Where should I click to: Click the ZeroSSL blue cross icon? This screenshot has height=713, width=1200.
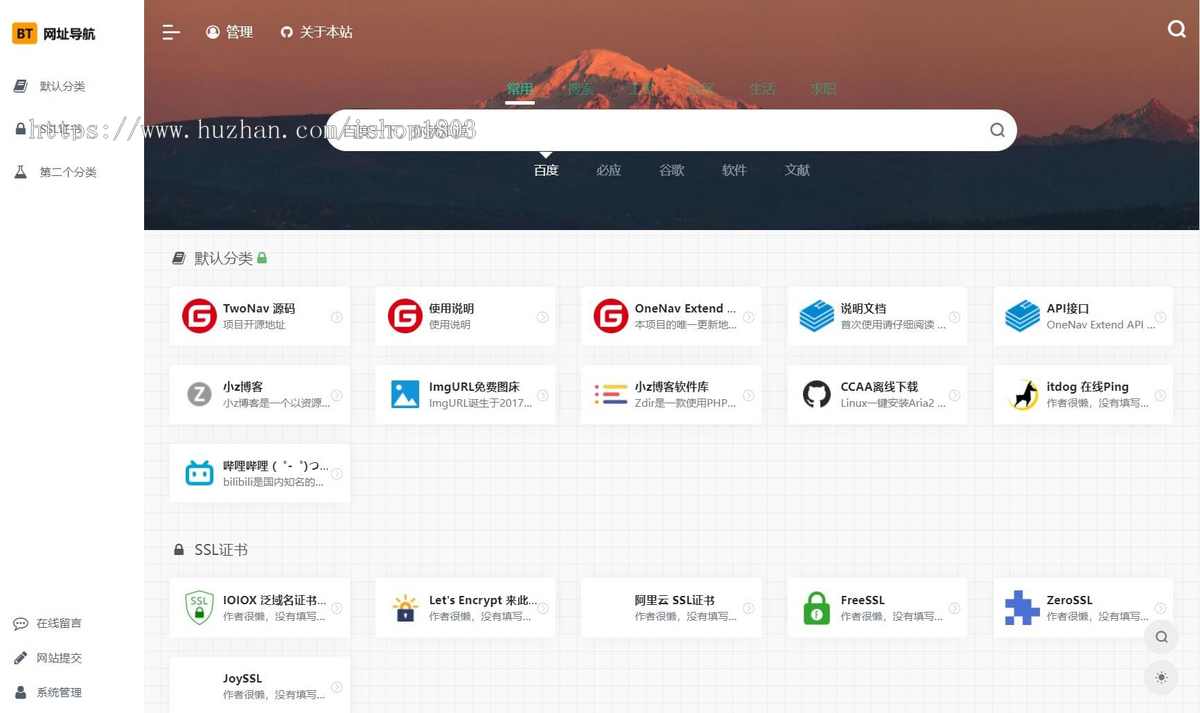1023,608
